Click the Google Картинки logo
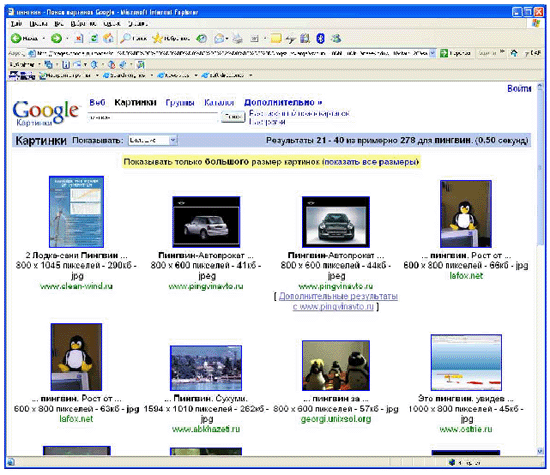 pos(46,113)
